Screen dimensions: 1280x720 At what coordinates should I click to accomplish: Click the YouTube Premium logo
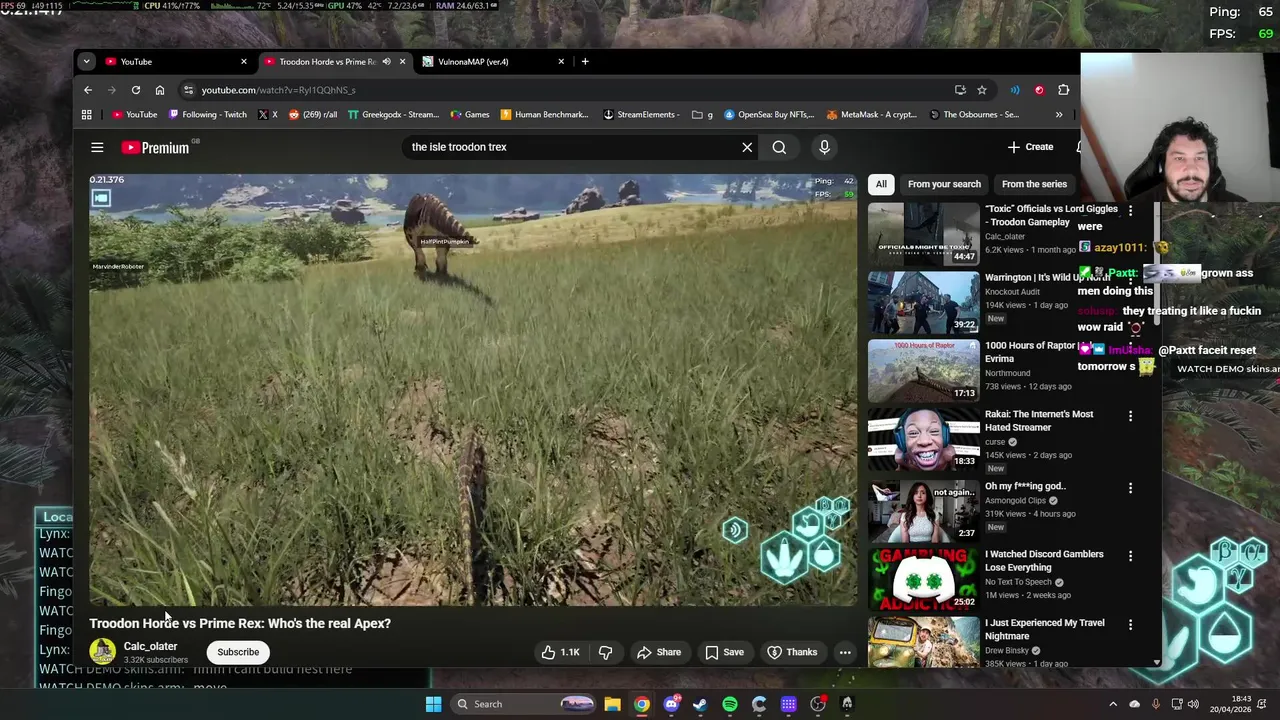155,147
